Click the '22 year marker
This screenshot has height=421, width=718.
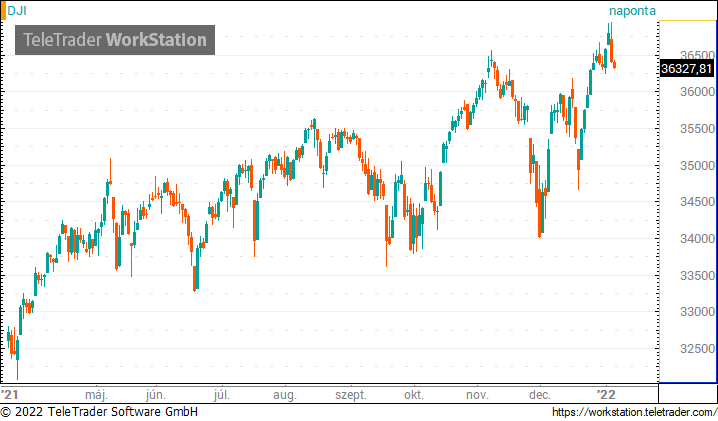tap(606, 395)
